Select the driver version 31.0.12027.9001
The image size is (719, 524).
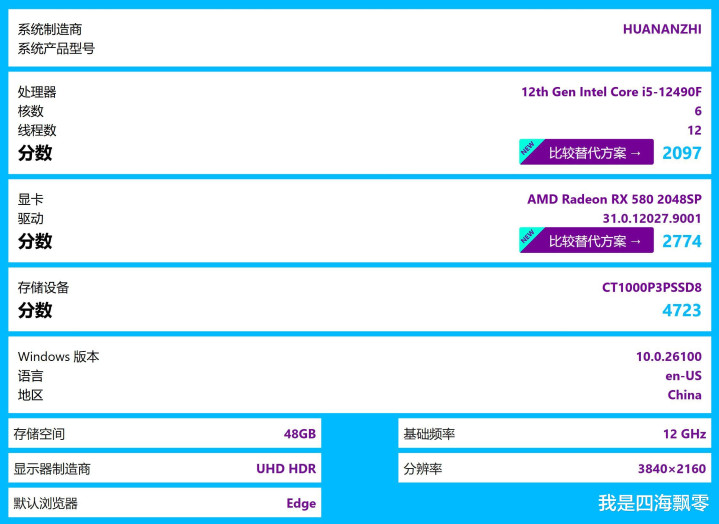point(652,219)
